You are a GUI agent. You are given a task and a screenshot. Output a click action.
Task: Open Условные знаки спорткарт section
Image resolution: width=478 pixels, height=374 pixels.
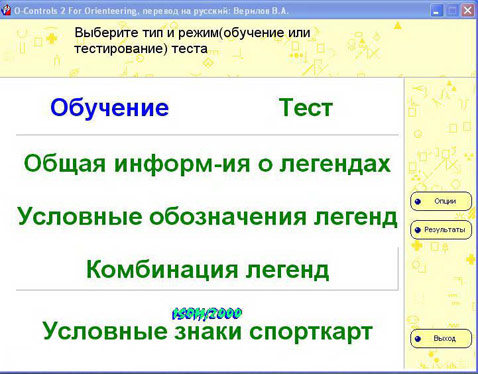tap(207, 331)
